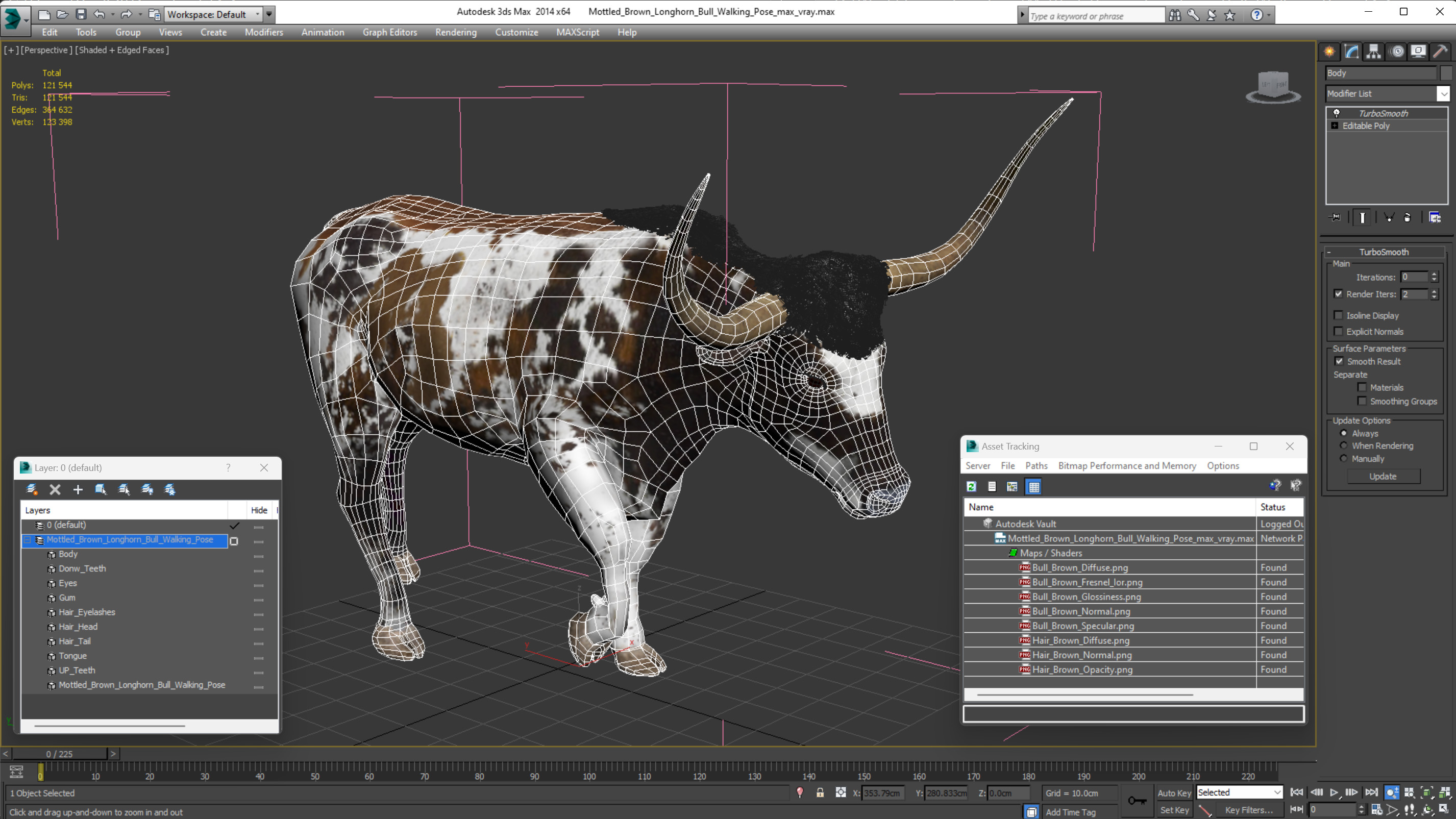The width and height of the screenshot is (1456, 819).
Task: Switch Asset Tracking to table view icon
Action: click(x=1034, y=487)
